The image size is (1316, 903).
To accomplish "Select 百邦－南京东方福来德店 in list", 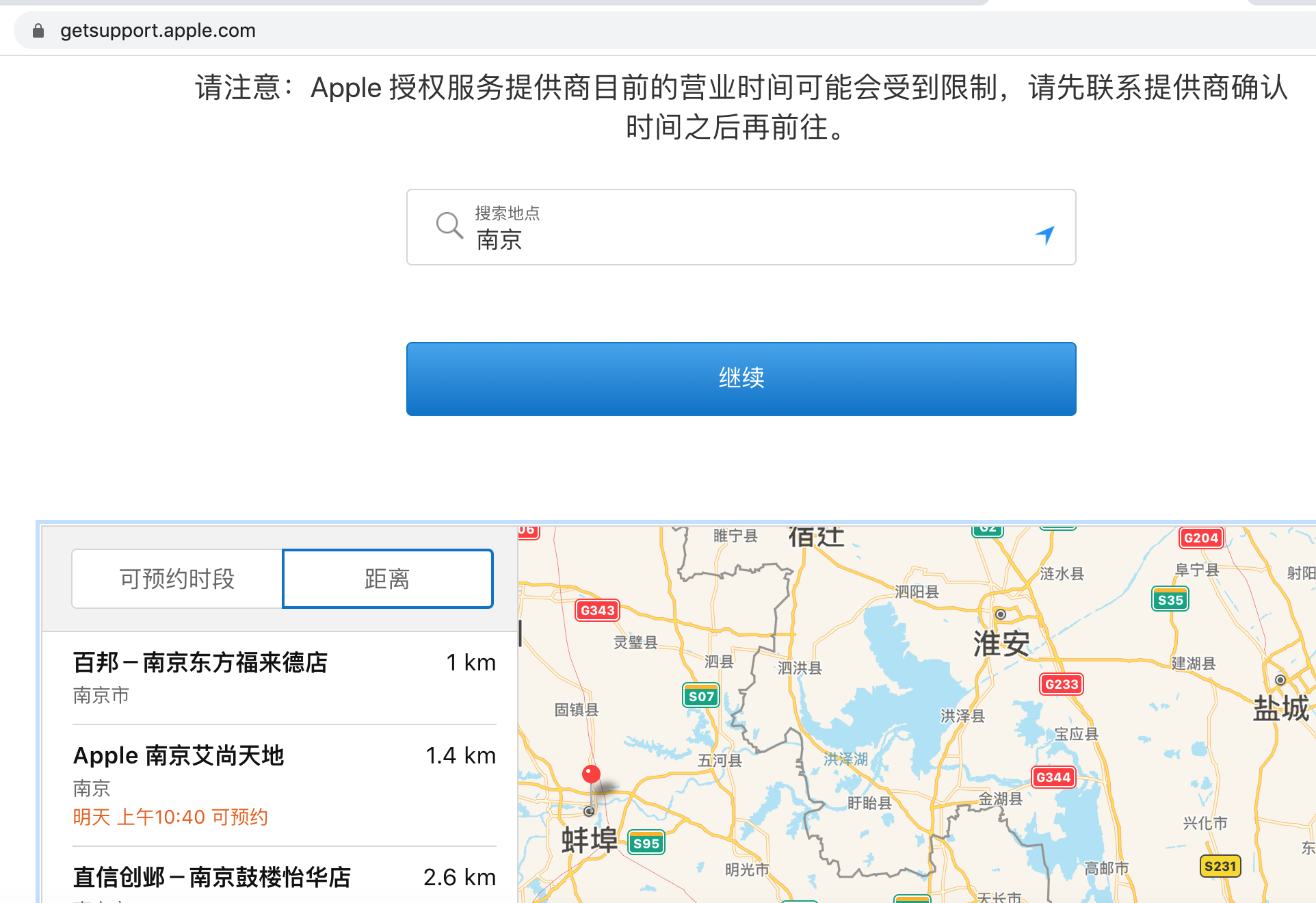I will [x=284, y=677].
